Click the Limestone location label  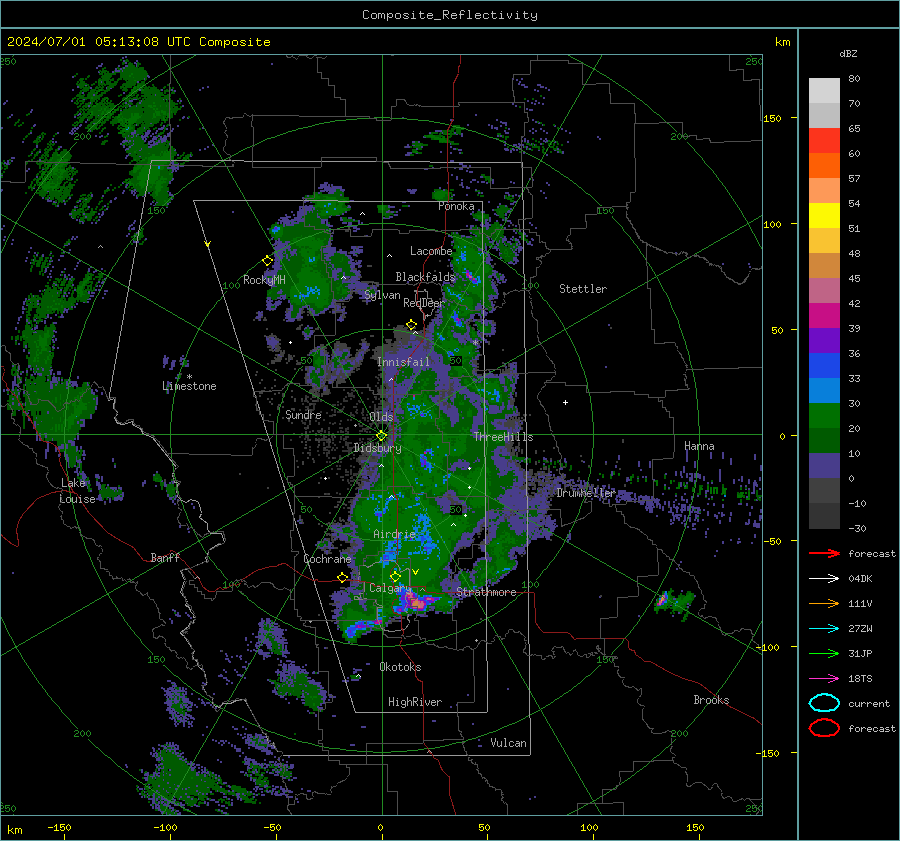point(189,386)
